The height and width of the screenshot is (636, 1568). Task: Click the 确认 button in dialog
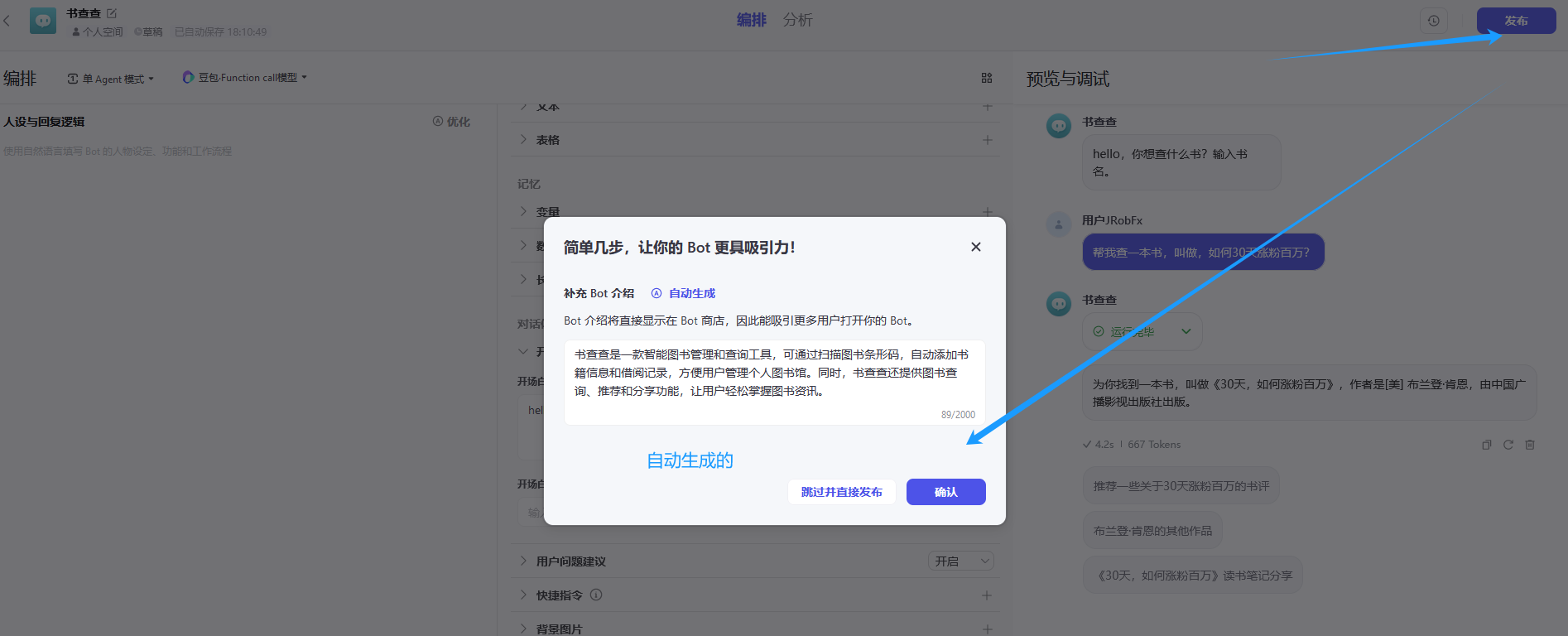[x=945, y=492]
